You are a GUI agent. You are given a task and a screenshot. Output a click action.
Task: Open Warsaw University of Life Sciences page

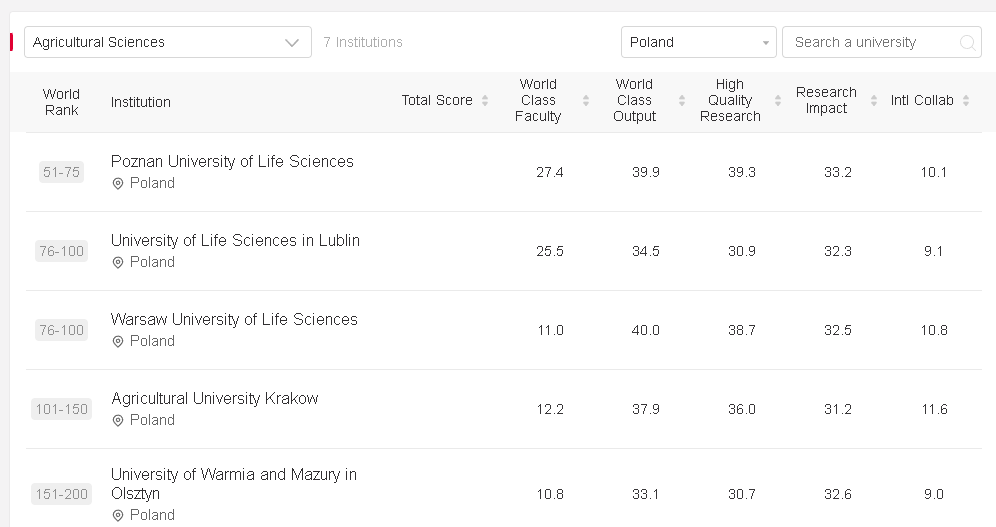point(234,320)
